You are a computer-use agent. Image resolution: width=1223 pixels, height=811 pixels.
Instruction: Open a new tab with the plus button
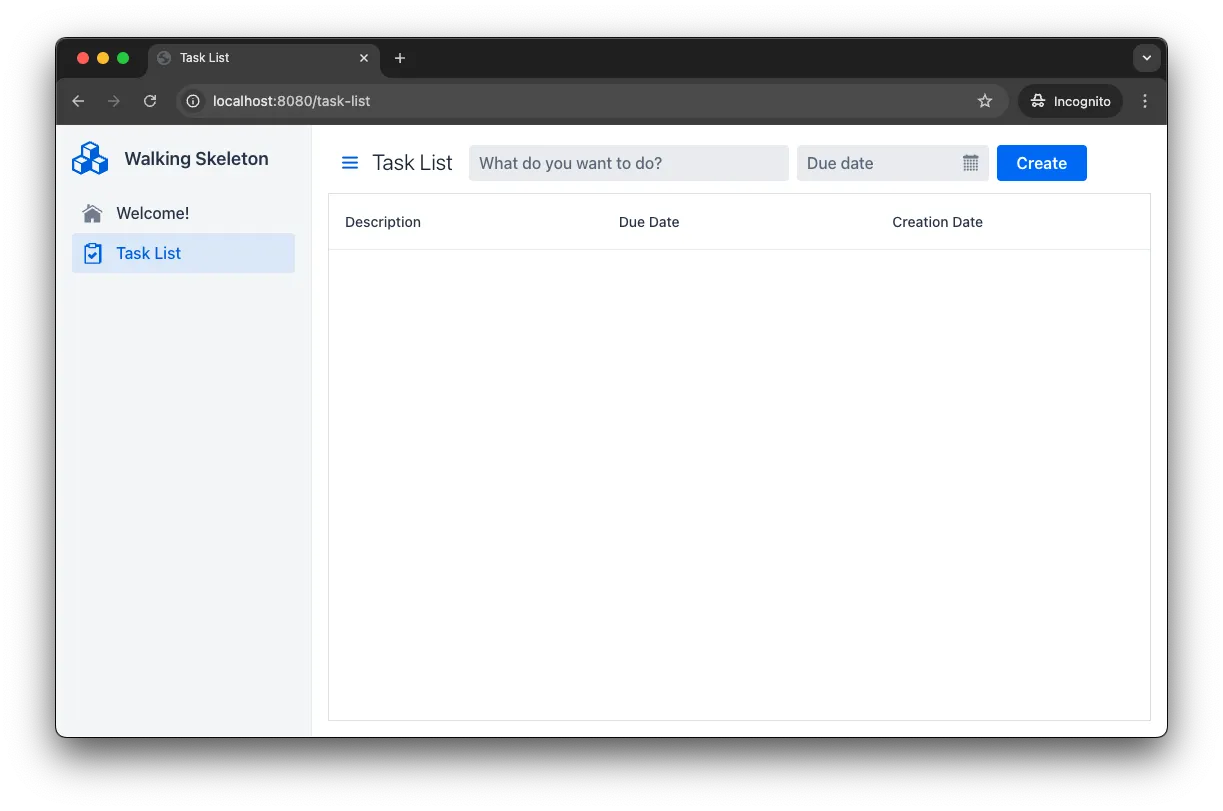(x=400, y=58)
